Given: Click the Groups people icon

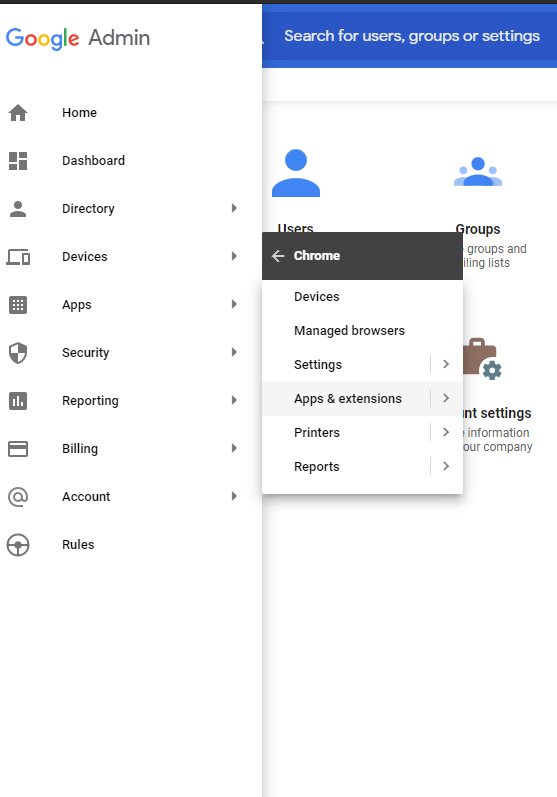Looking at the screenshot, I should 478,172.
